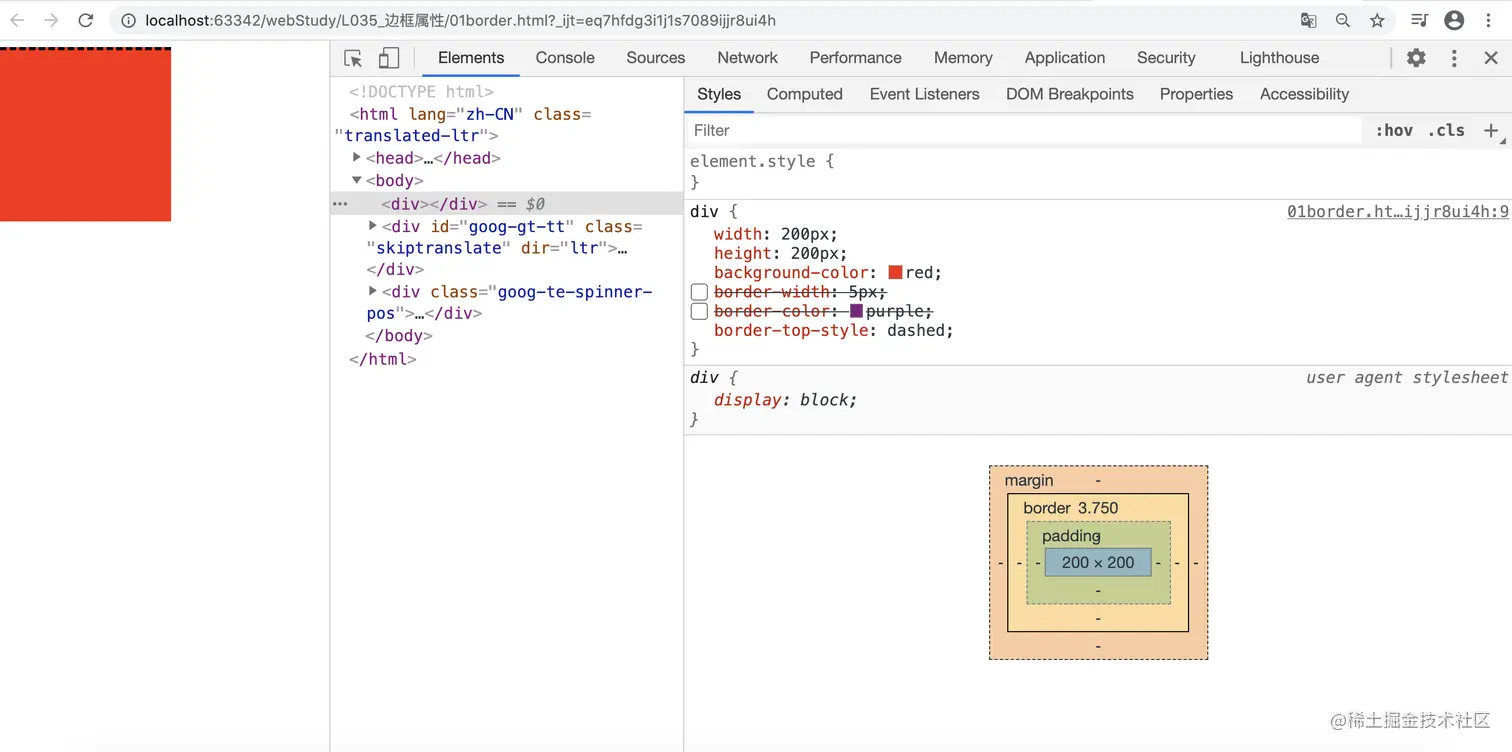Image resolution: width=1512 pixels, height=752 pixels.
Task: Open the Computed styles tab
Action: 805,94
